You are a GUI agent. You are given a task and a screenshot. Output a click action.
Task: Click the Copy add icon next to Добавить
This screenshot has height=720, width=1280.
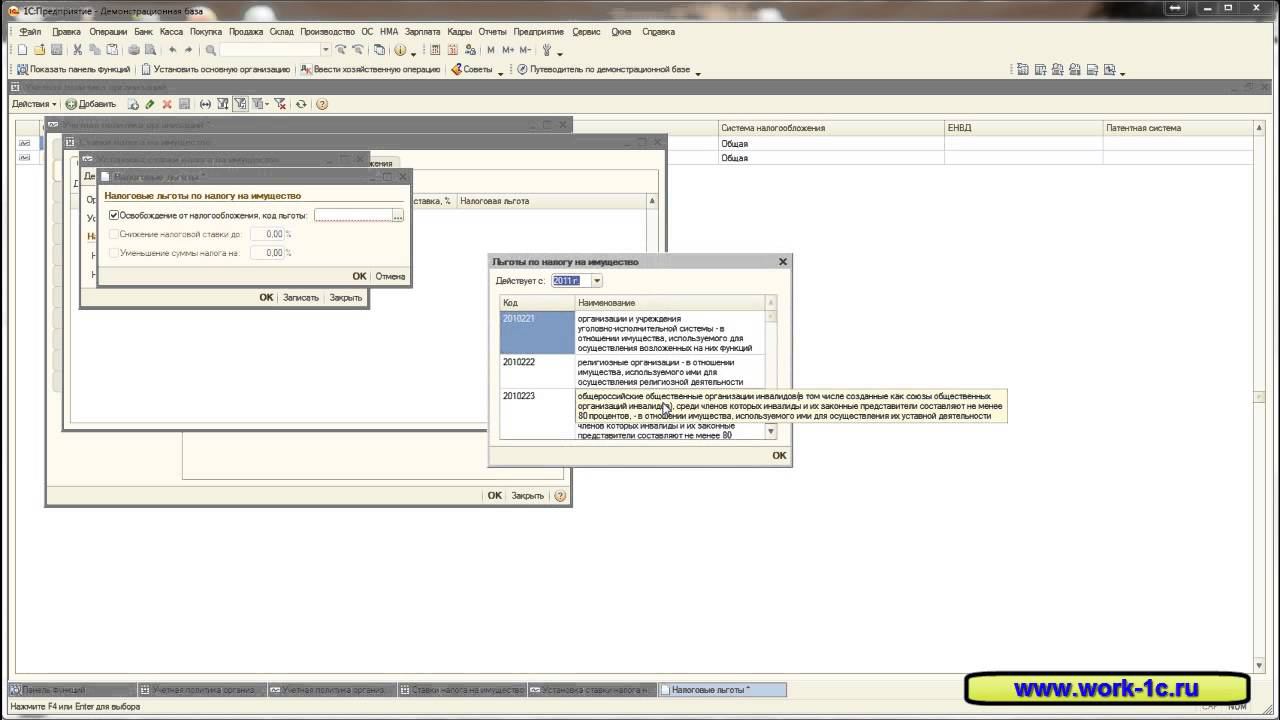(x=133, y=104)
